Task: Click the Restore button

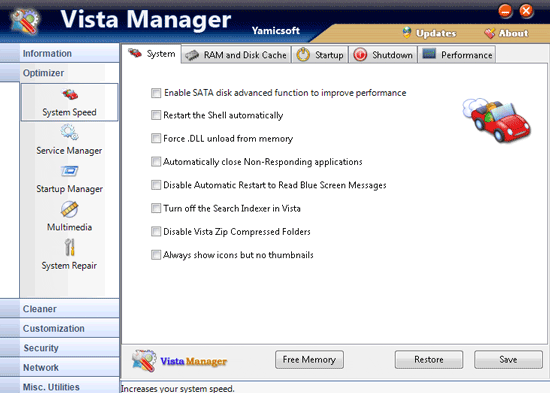Action: [x=429, y=360]
